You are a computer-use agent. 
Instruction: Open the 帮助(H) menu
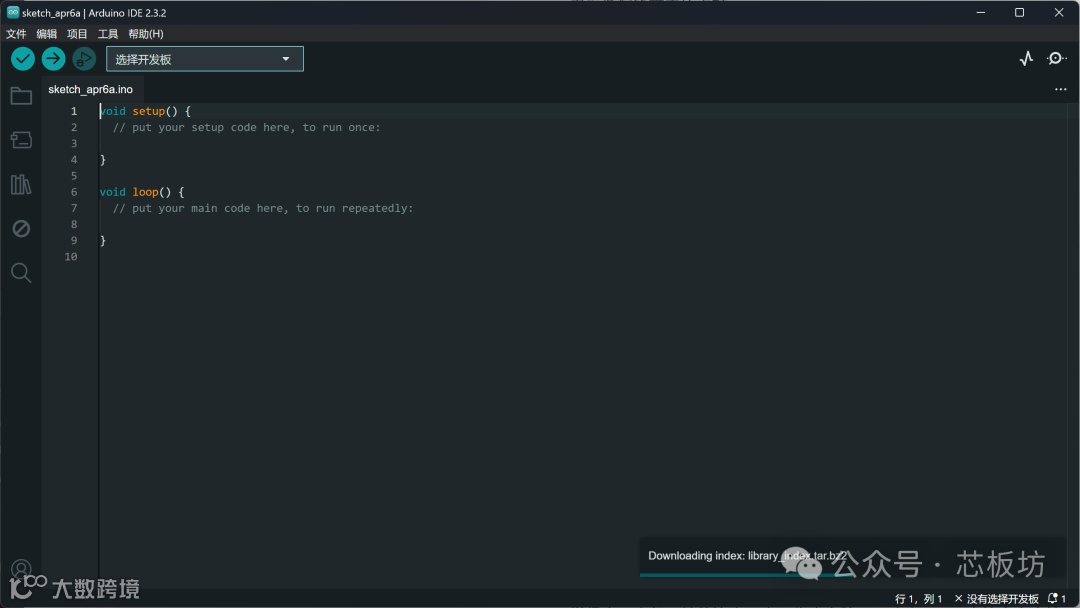[x=145, y=34]
